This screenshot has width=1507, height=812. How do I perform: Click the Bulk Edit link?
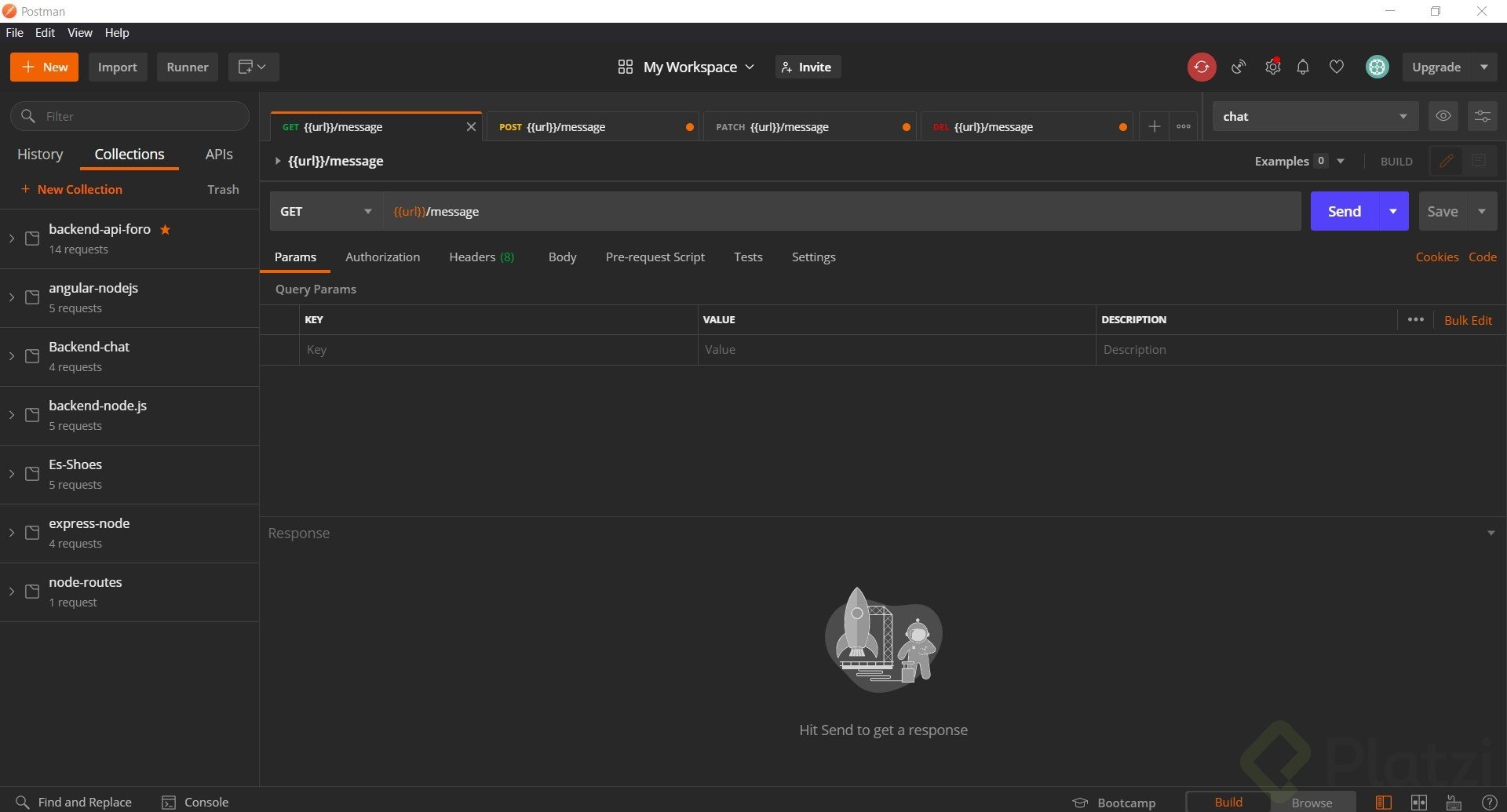[1468, 320]
